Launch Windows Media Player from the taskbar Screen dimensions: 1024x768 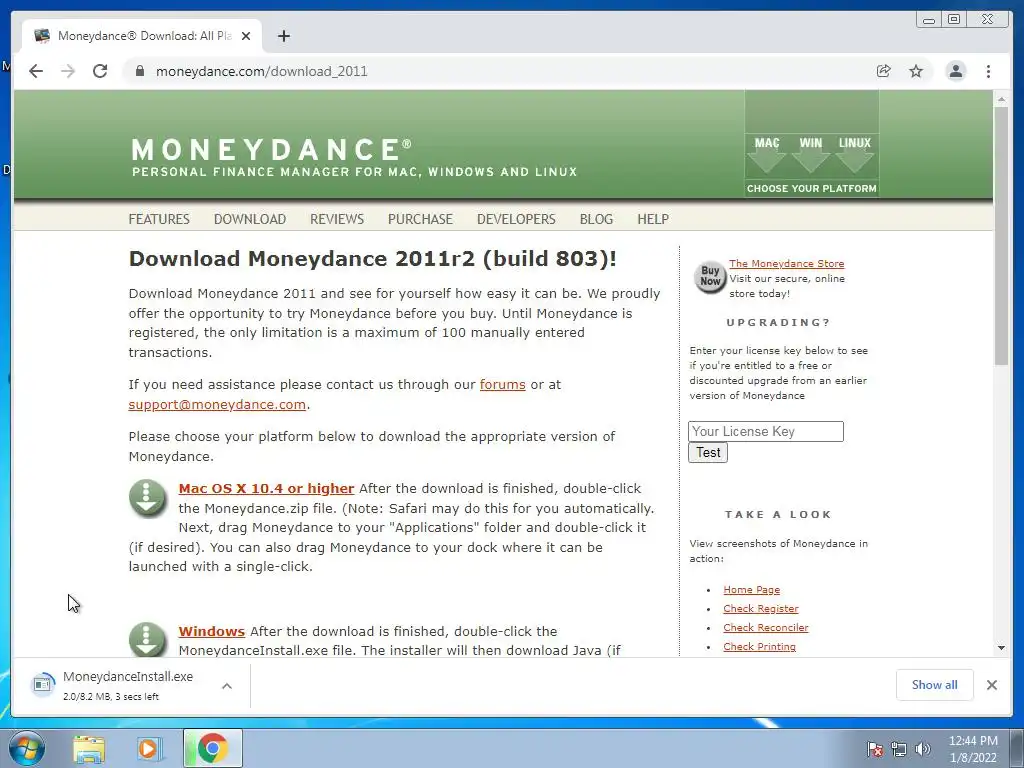[149, 748]
